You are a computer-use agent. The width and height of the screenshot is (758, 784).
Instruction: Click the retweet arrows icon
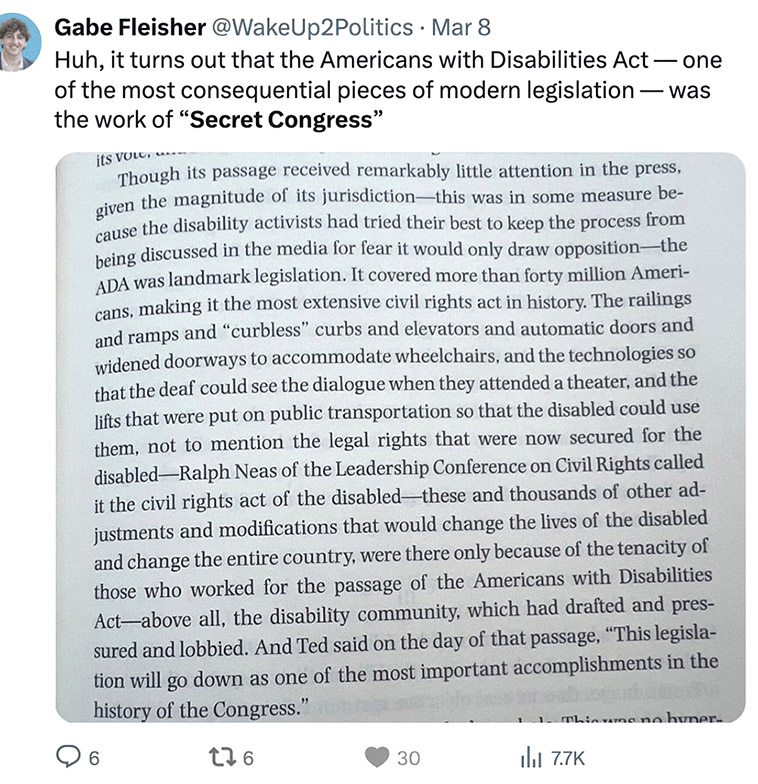(222, 758)
